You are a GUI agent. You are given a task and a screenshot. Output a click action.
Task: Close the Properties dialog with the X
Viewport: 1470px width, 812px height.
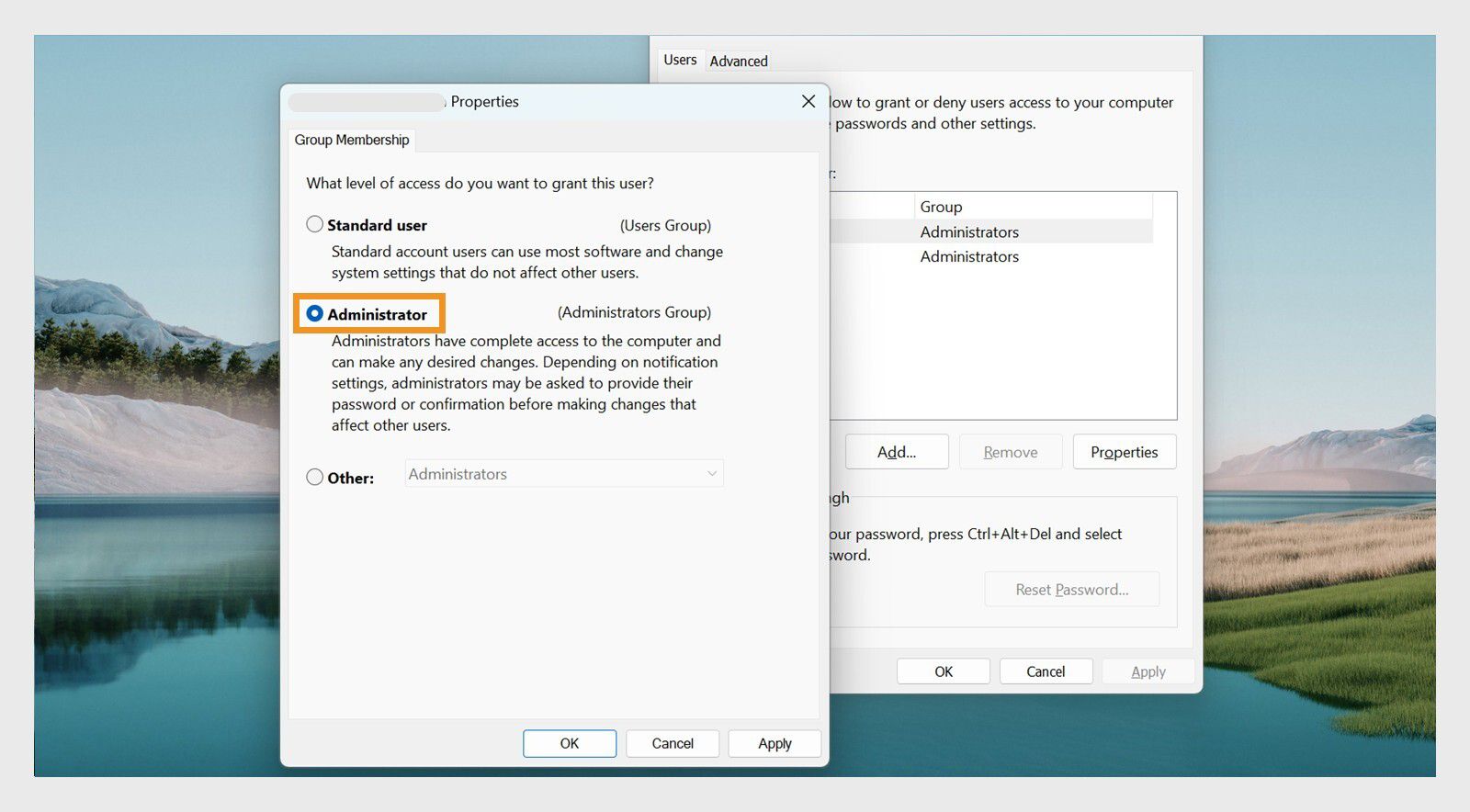(x=808, y=101)
